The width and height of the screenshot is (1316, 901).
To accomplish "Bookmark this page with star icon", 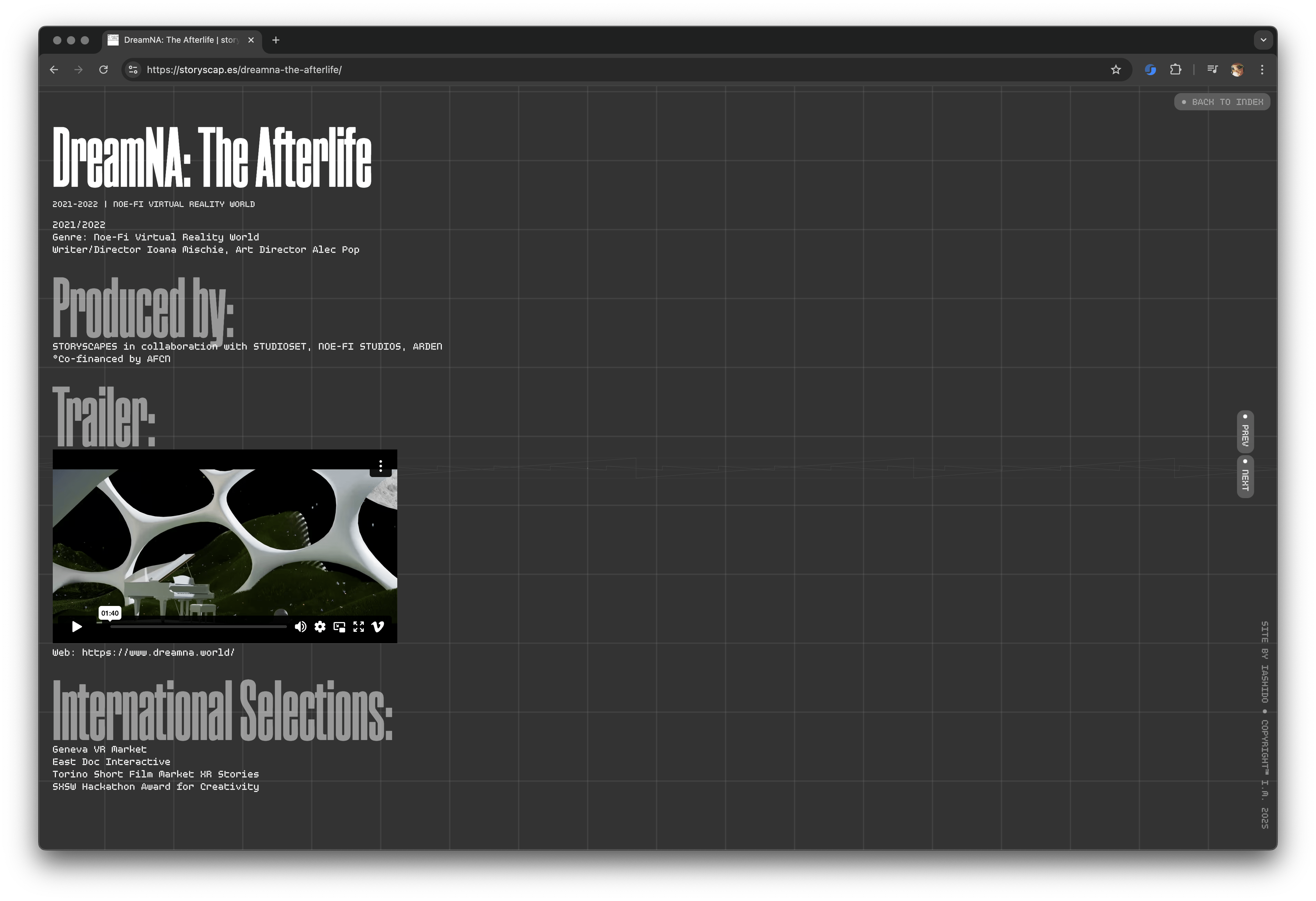I will (1116, 70).
